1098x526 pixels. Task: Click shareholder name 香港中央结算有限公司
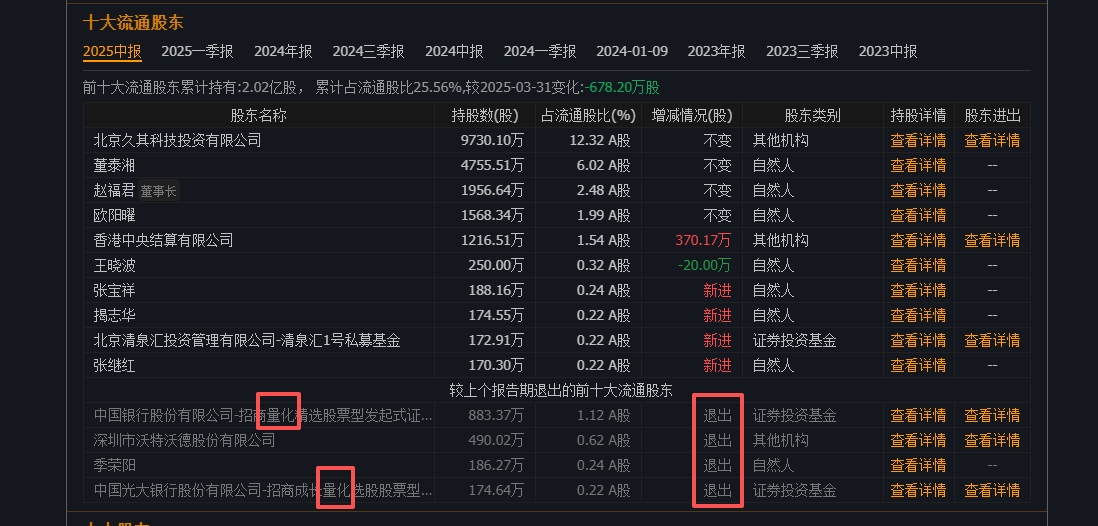[163, 240]
